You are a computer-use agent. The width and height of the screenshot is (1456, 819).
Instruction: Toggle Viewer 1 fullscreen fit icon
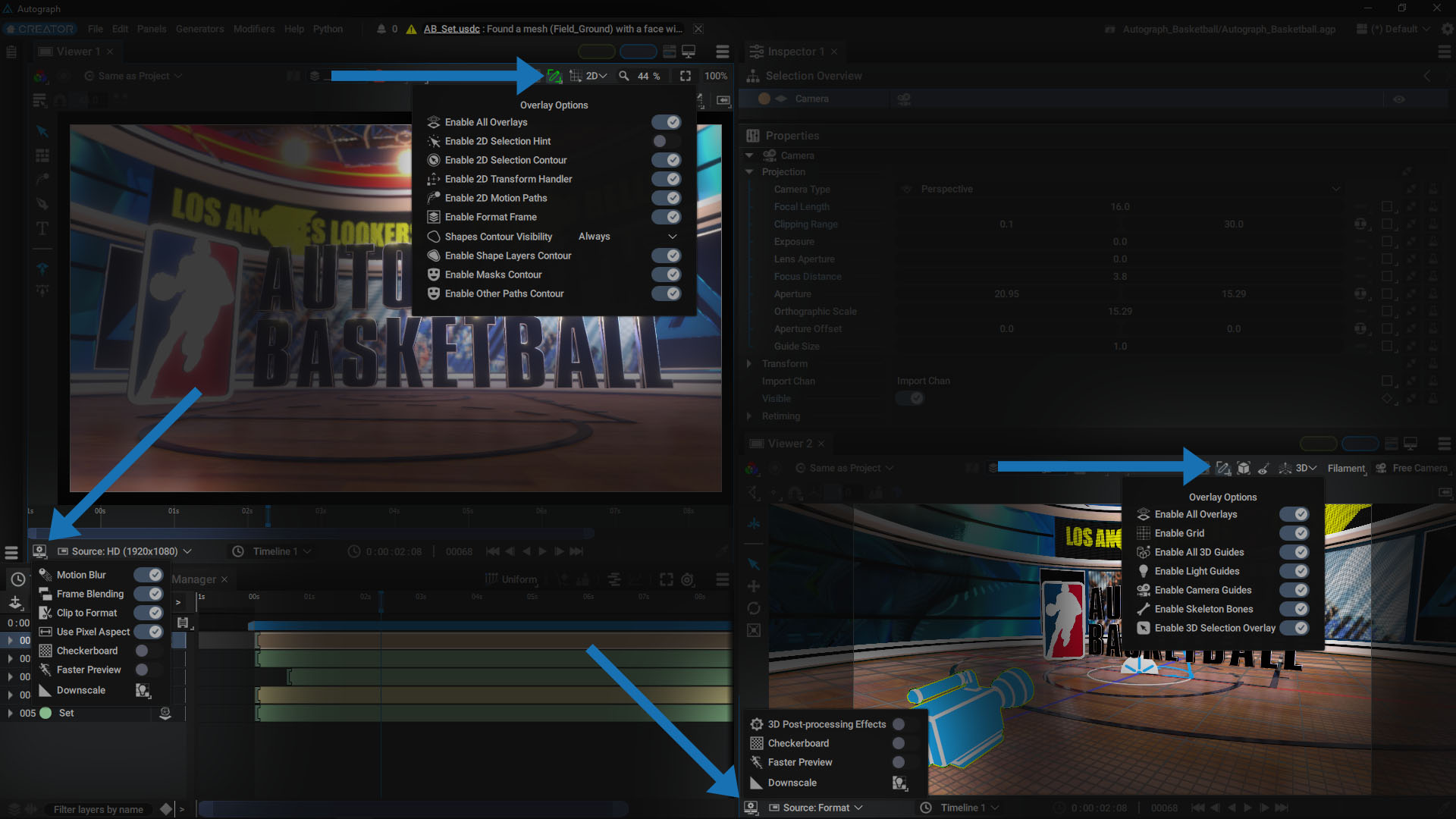686,76
